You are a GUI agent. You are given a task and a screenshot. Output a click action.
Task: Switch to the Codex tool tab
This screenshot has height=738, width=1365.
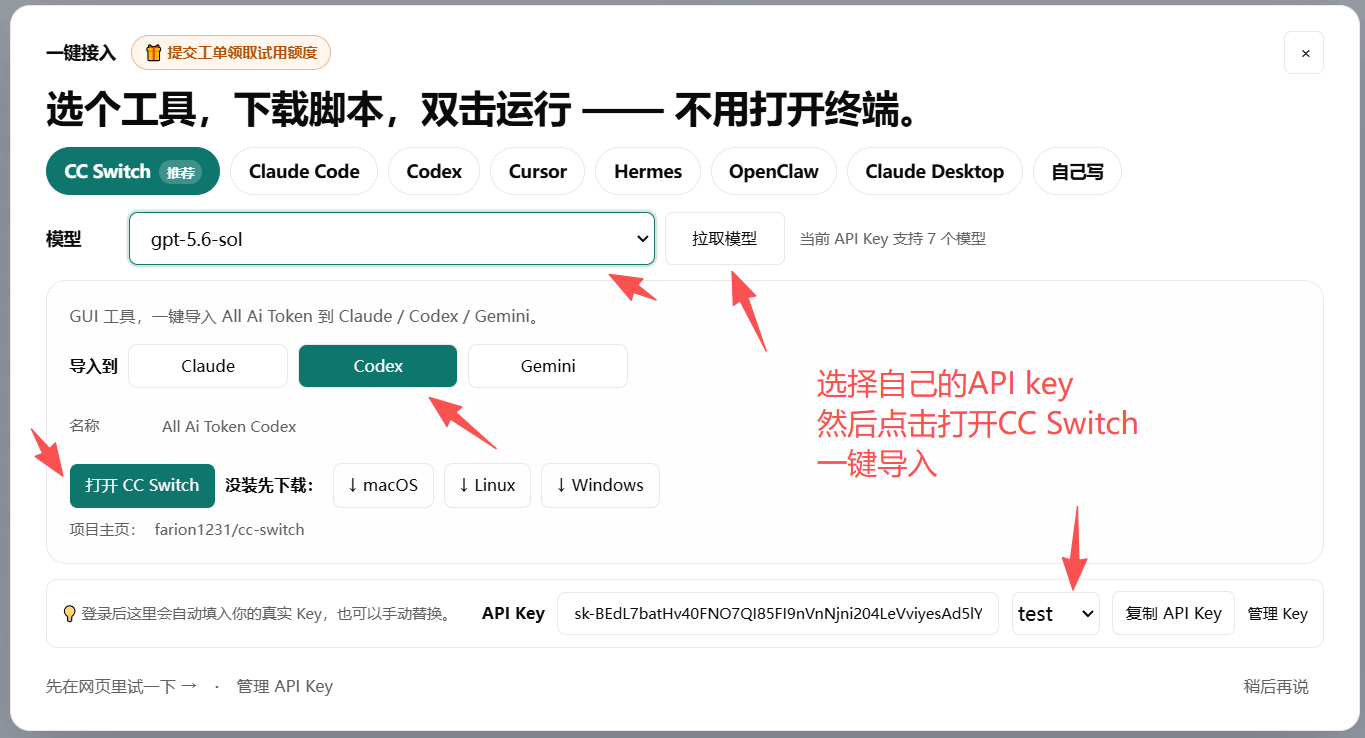tap(434, 171)
